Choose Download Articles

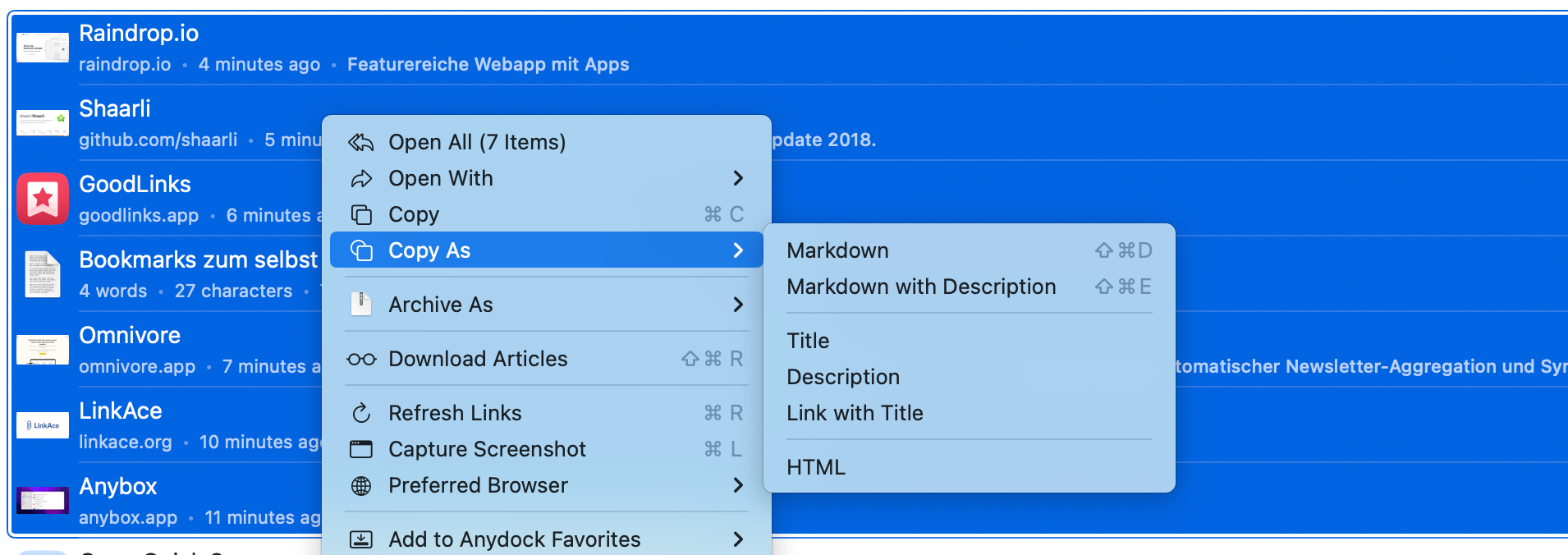[547, 359]
